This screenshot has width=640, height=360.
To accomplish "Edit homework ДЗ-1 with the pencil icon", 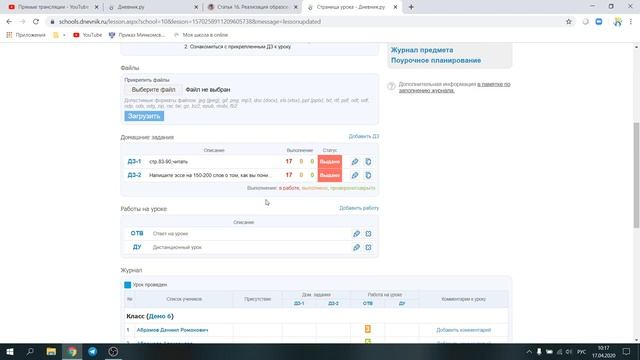I will (355, 162).
